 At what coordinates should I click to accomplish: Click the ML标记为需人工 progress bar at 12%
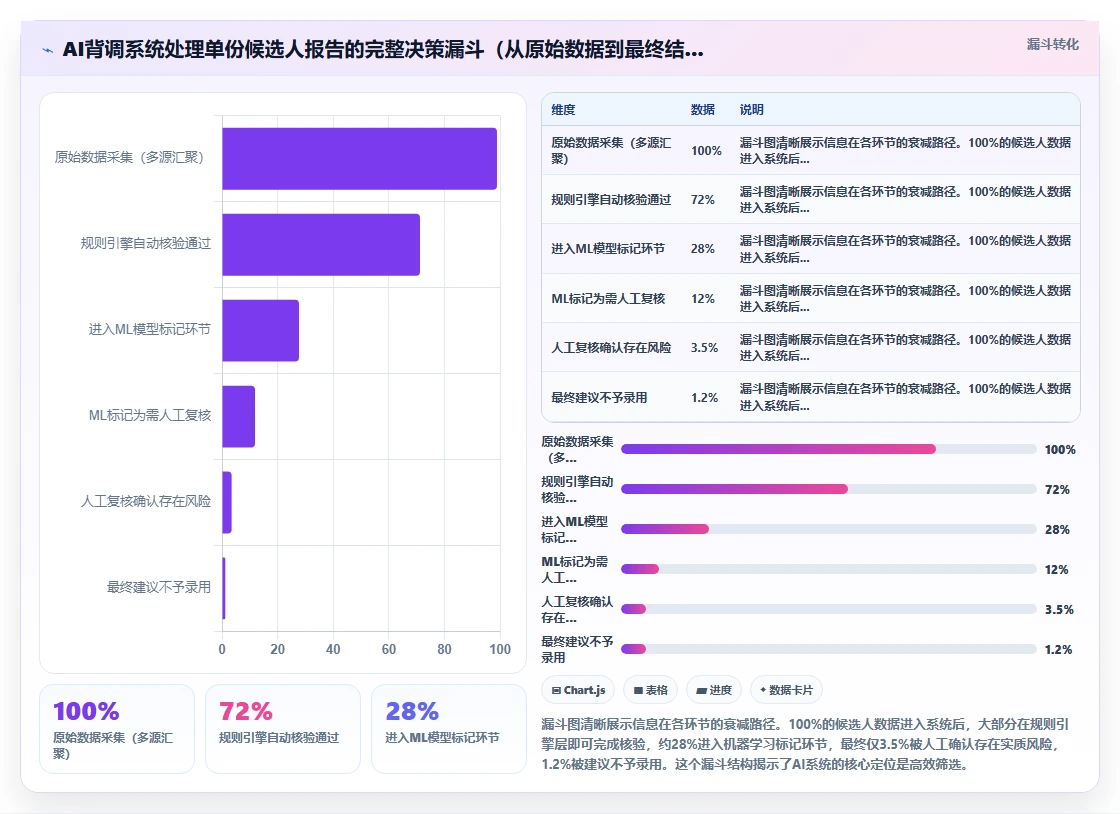tap(829, 569)
